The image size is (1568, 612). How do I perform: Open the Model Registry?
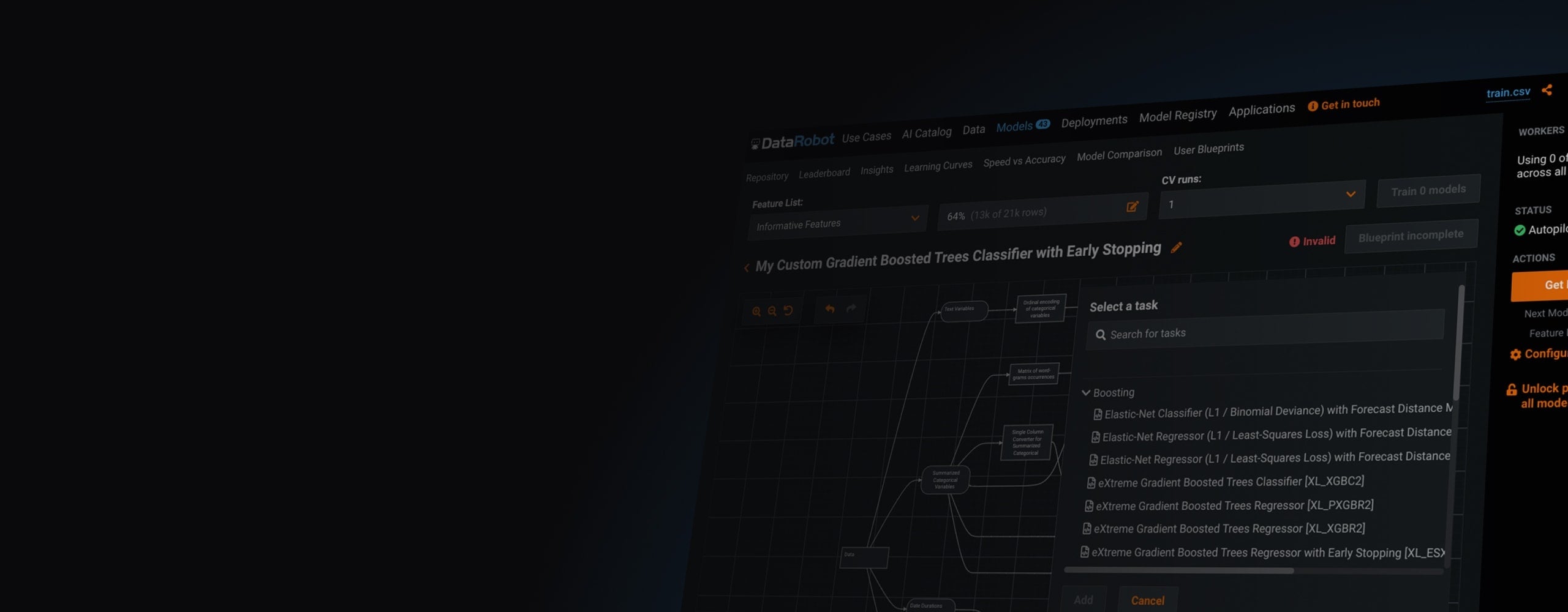pyautogui.click(x=1178, y=115)
